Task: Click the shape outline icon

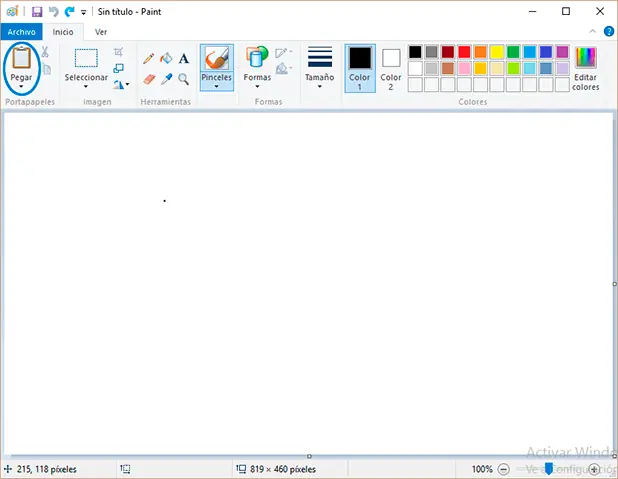Action: (x=282, y=52)
